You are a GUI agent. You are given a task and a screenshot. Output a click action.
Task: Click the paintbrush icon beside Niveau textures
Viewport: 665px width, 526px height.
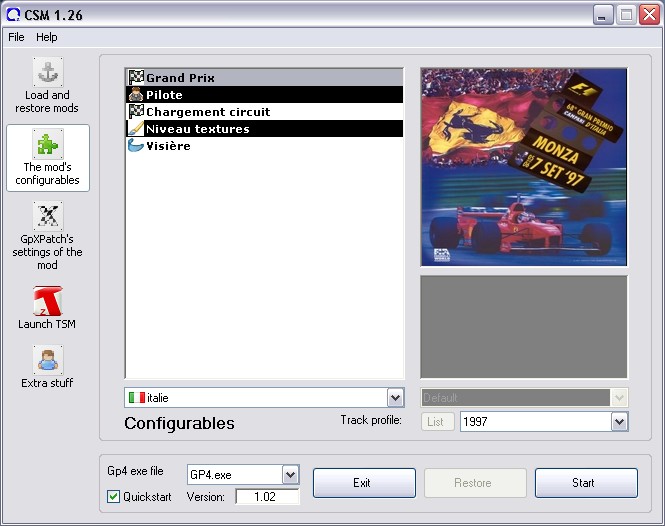click(x=136, y=128)
